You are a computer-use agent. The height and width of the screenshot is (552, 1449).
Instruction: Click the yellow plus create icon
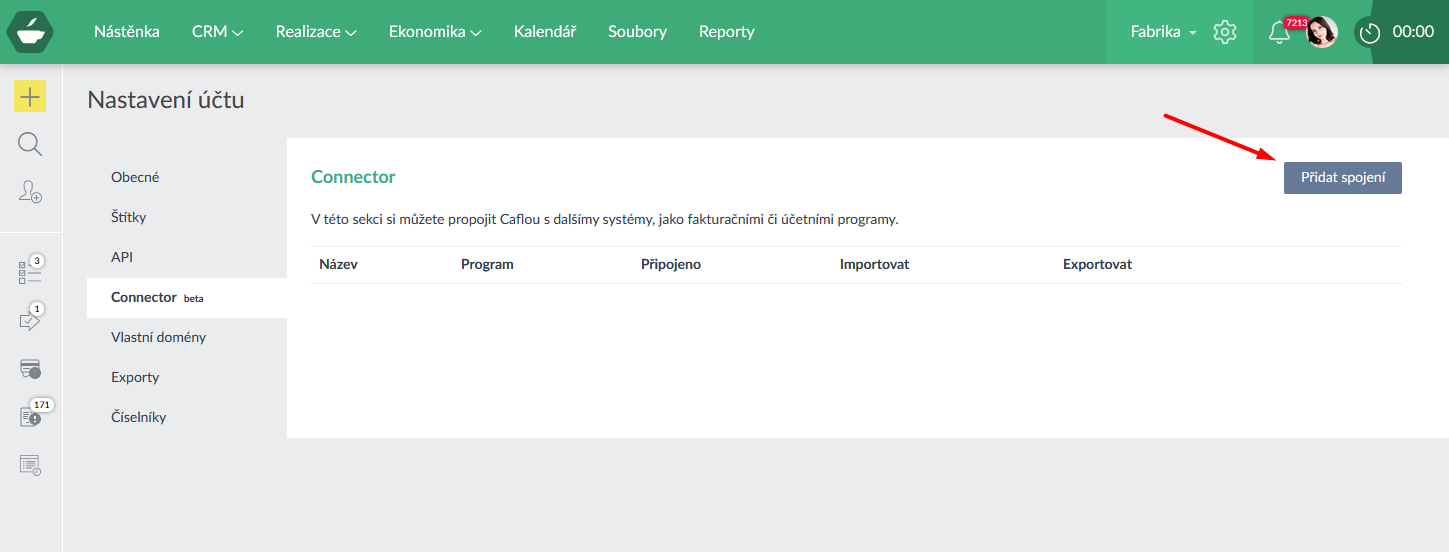pos(30,96)
